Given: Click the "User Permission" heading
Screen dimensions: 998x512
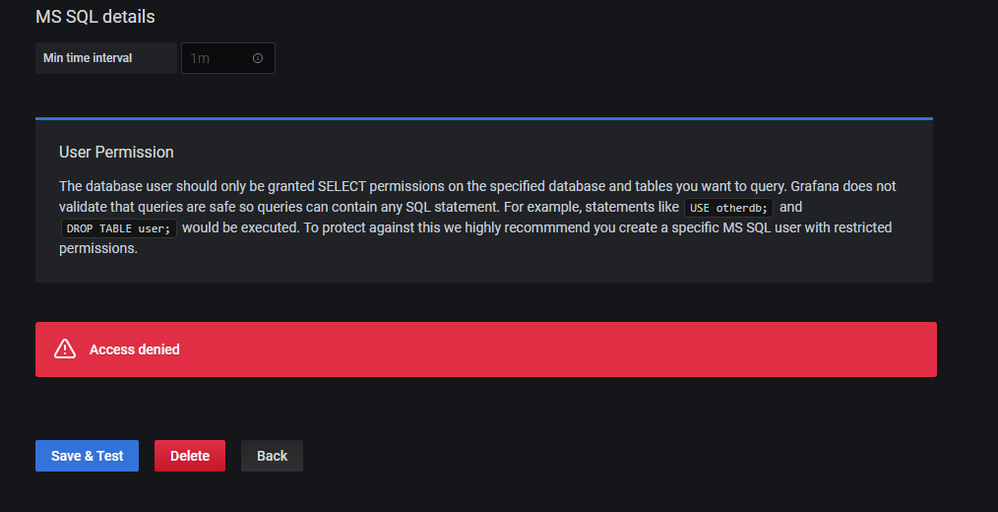Looking at the screenshot, I should click(116, 152).
